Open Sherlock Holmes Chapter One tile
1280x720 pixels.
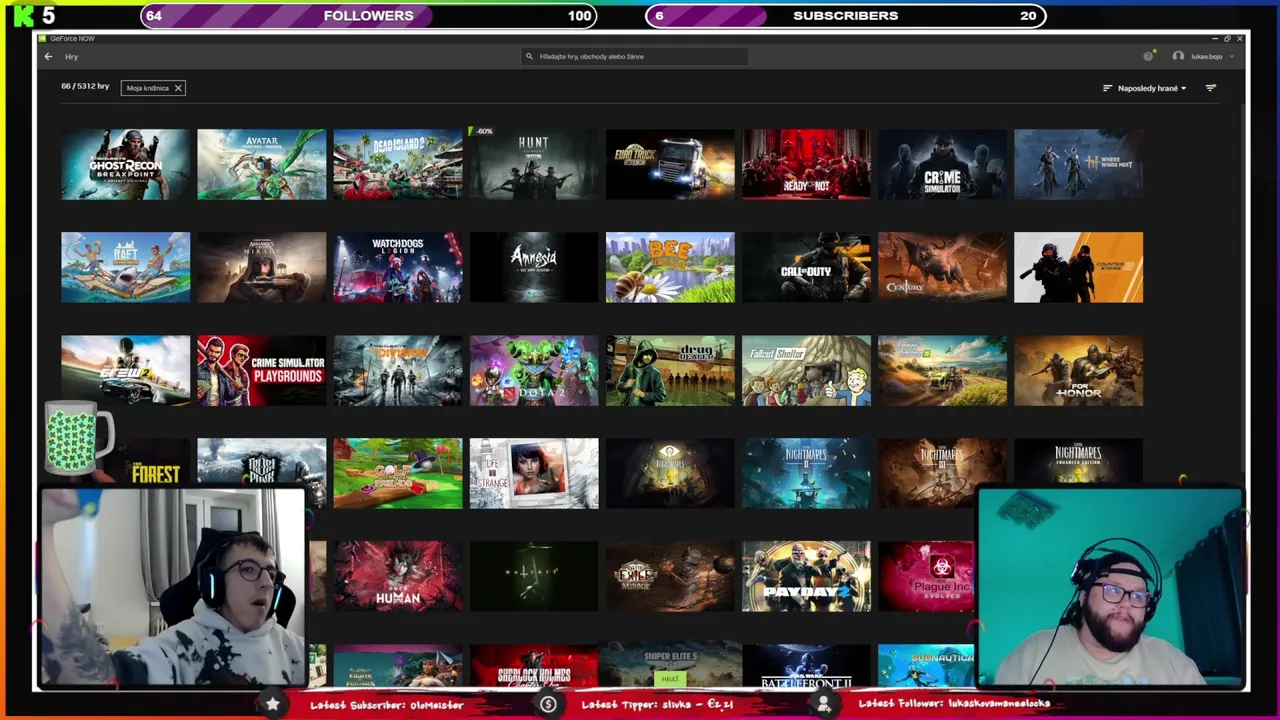(x=534, y=666)
